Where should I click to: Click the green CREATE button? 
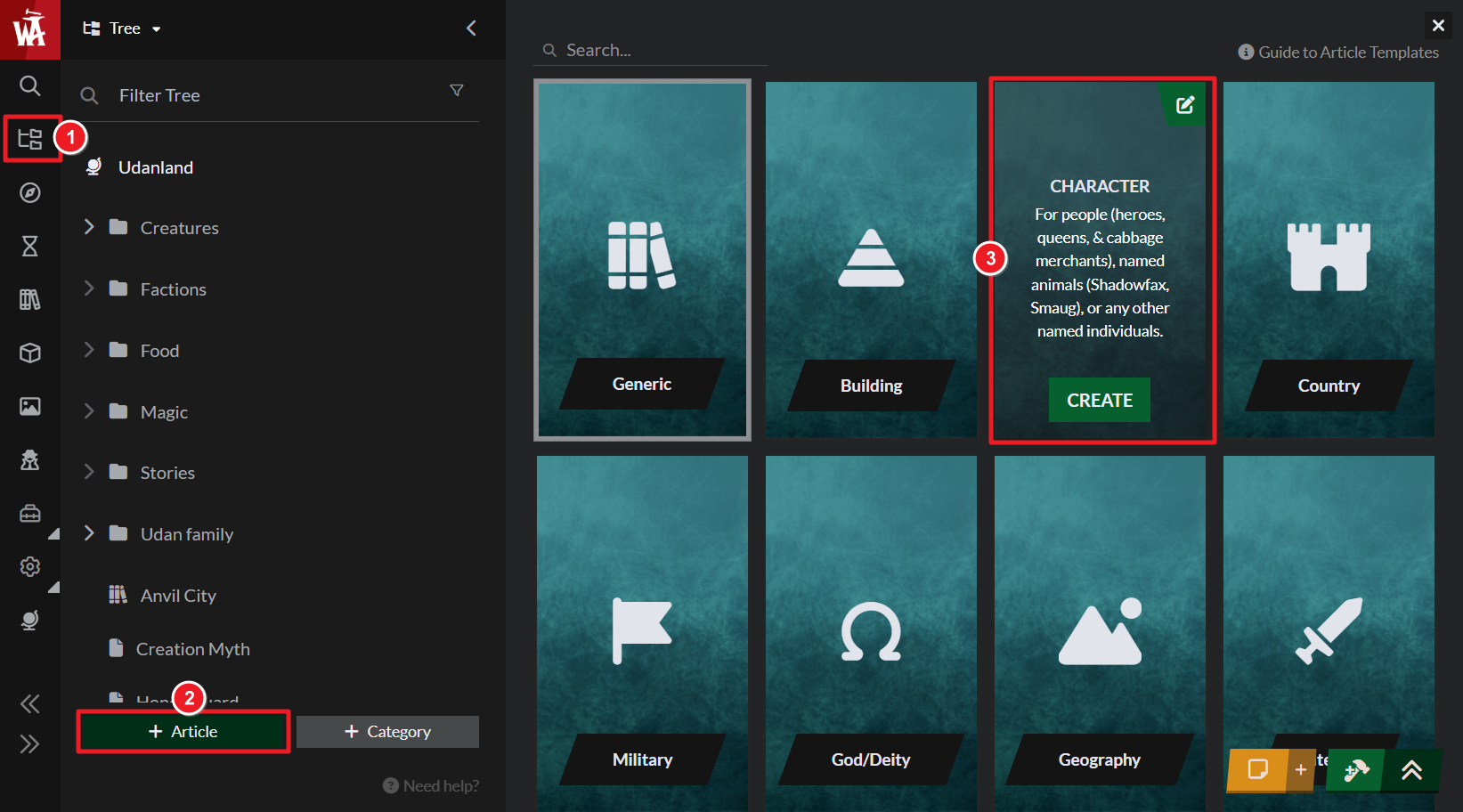(1099, 401)
